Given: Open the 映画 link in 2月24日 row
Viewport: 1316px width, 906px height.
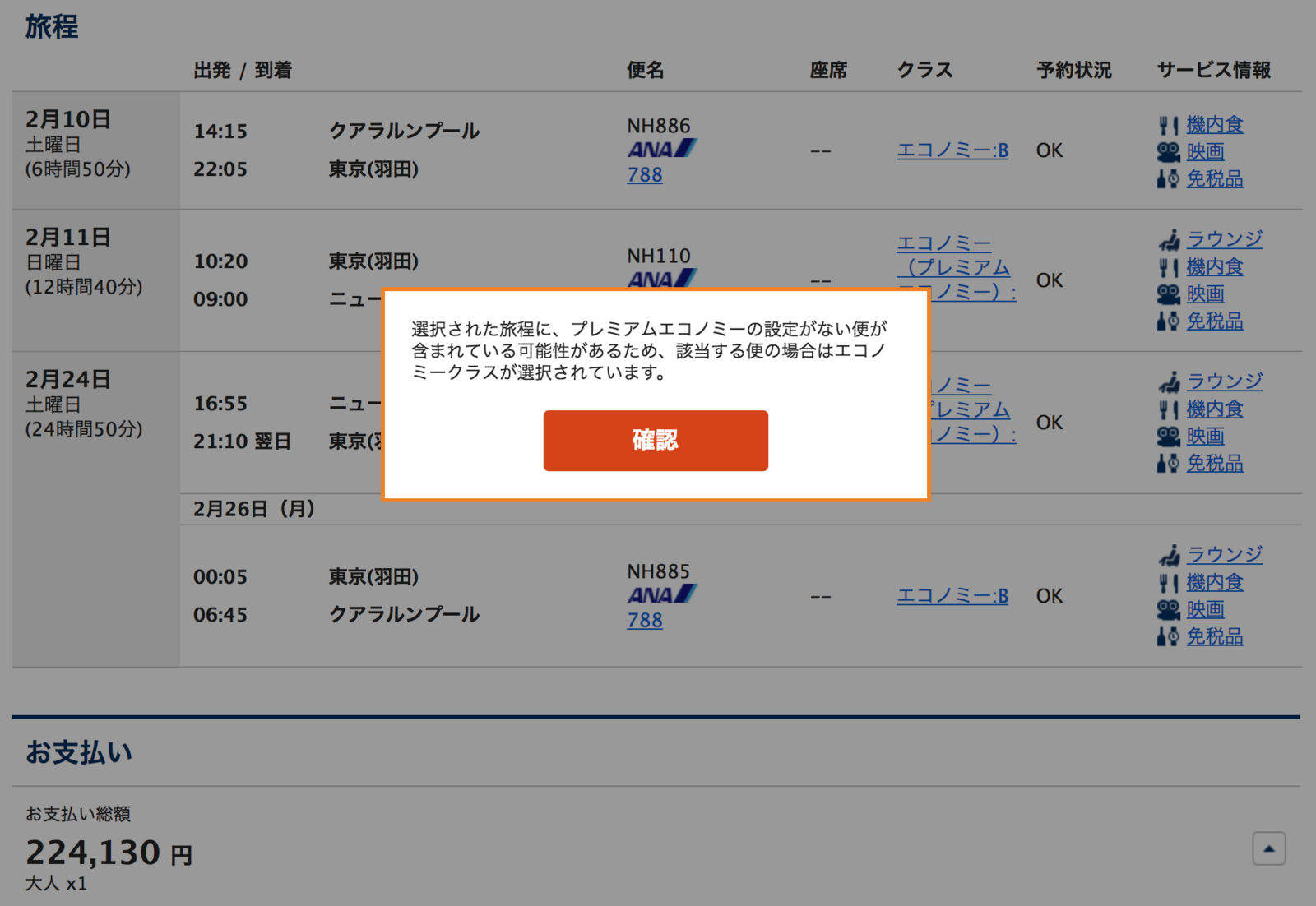Looking at the screenshot, I should [1206, 437].
